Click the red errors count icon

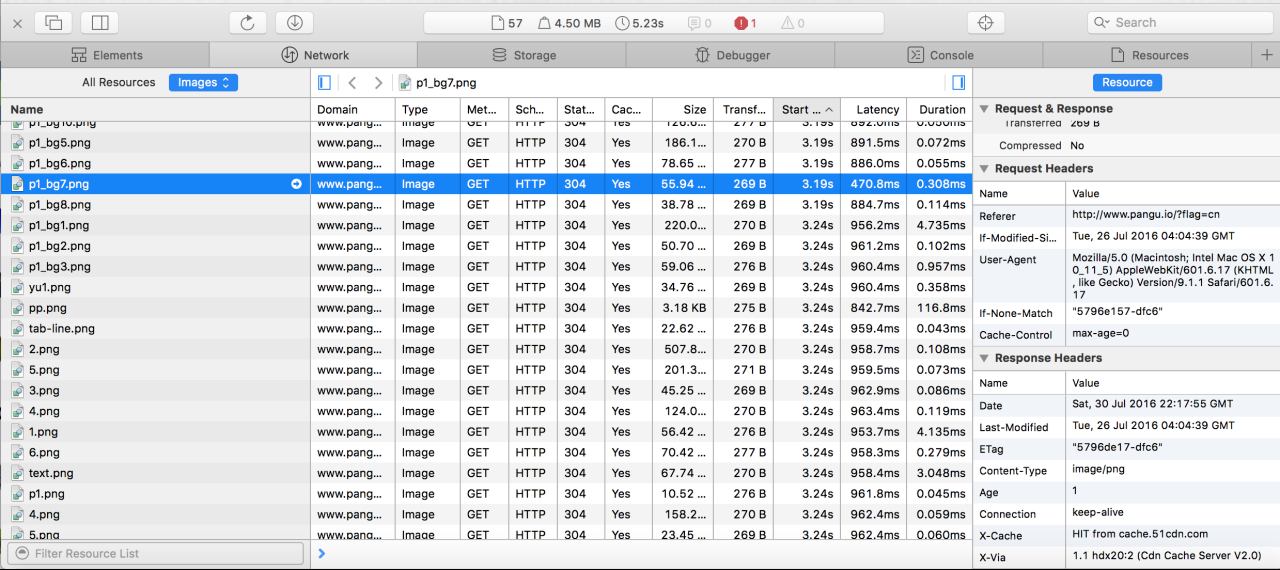coord(741,23)
